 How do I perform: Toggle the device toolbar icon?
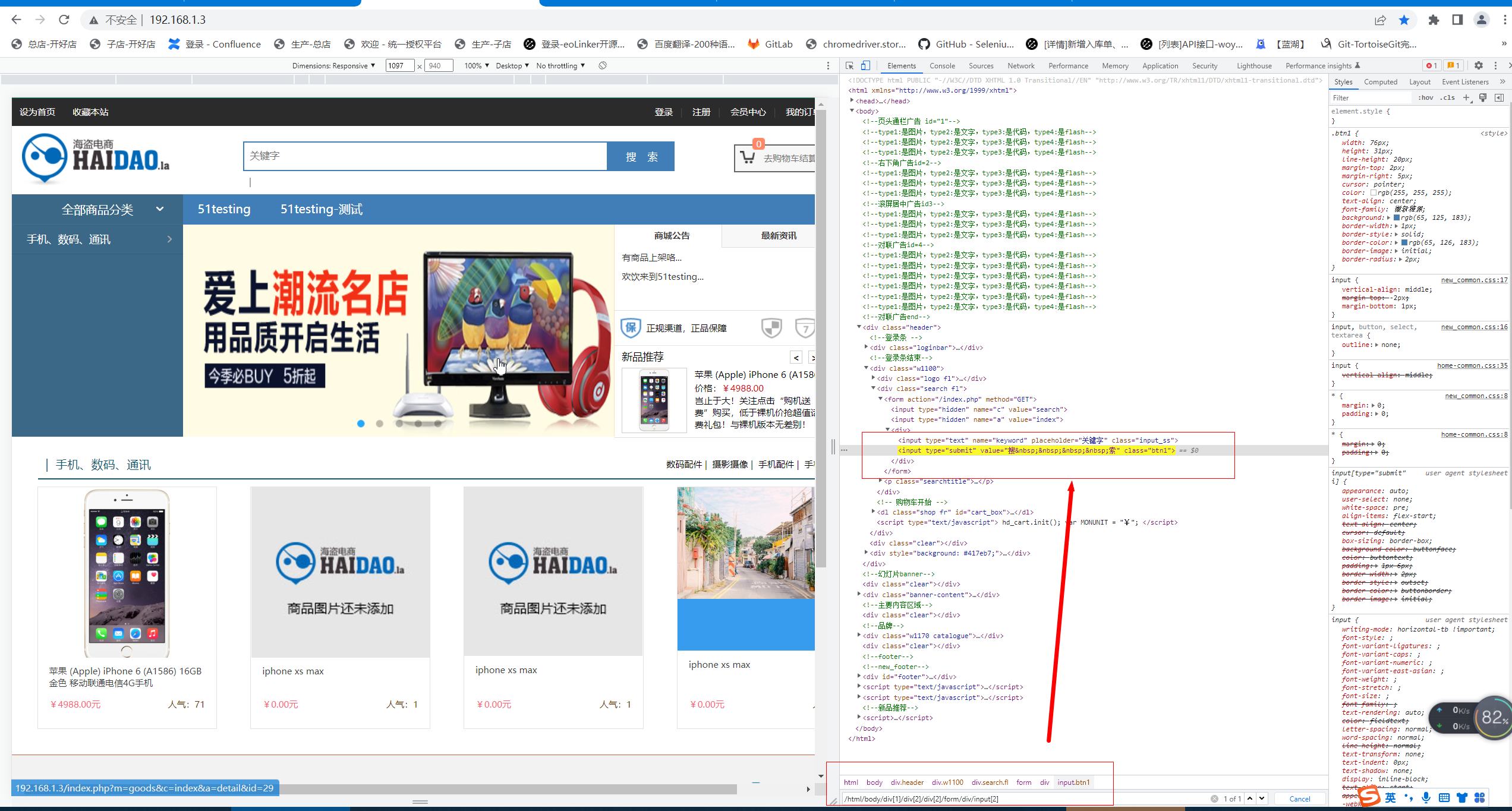(x=865, y=66)
